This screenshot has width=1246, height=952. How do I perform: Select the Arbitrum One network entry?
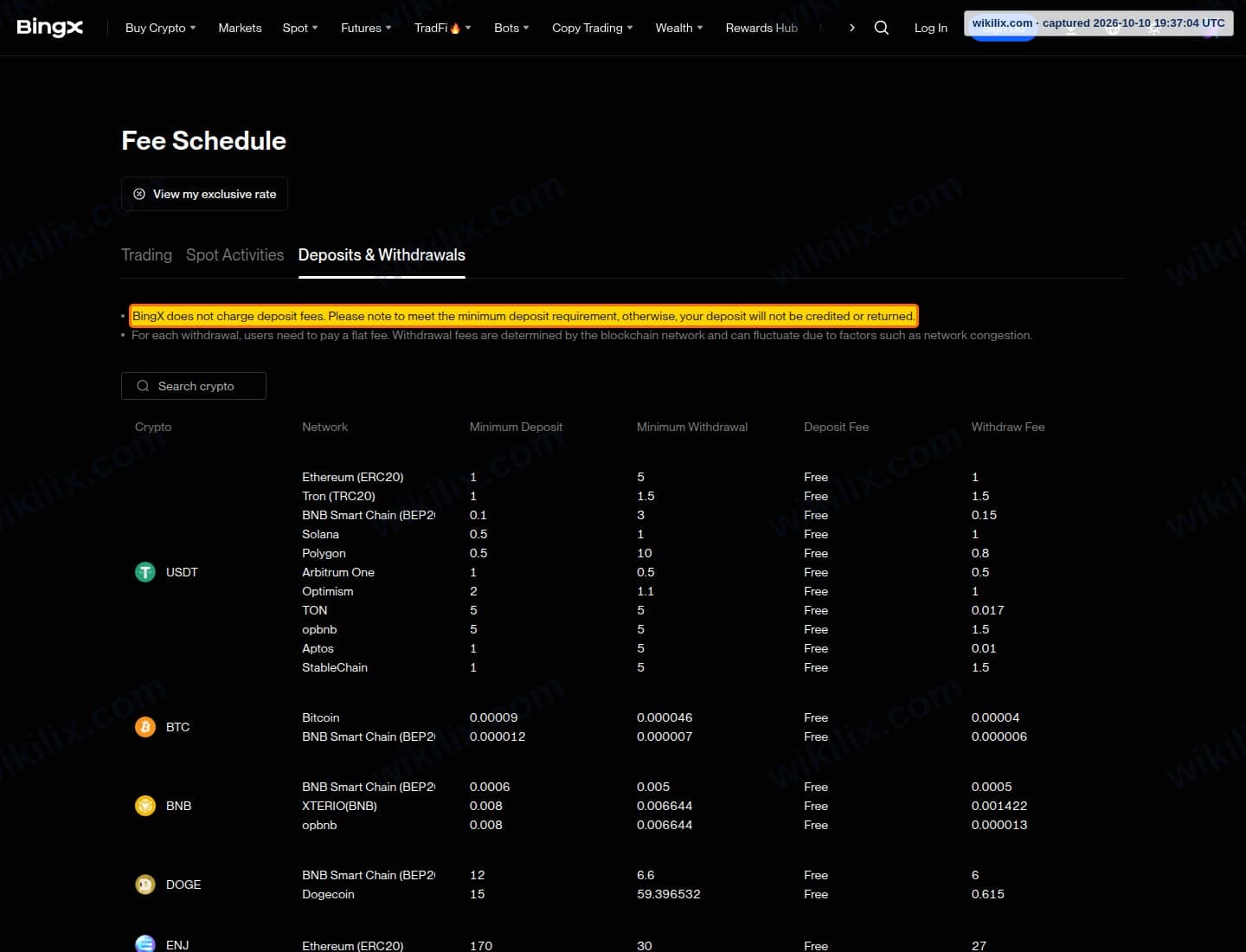pyautogui.click(x=338, y=572)
